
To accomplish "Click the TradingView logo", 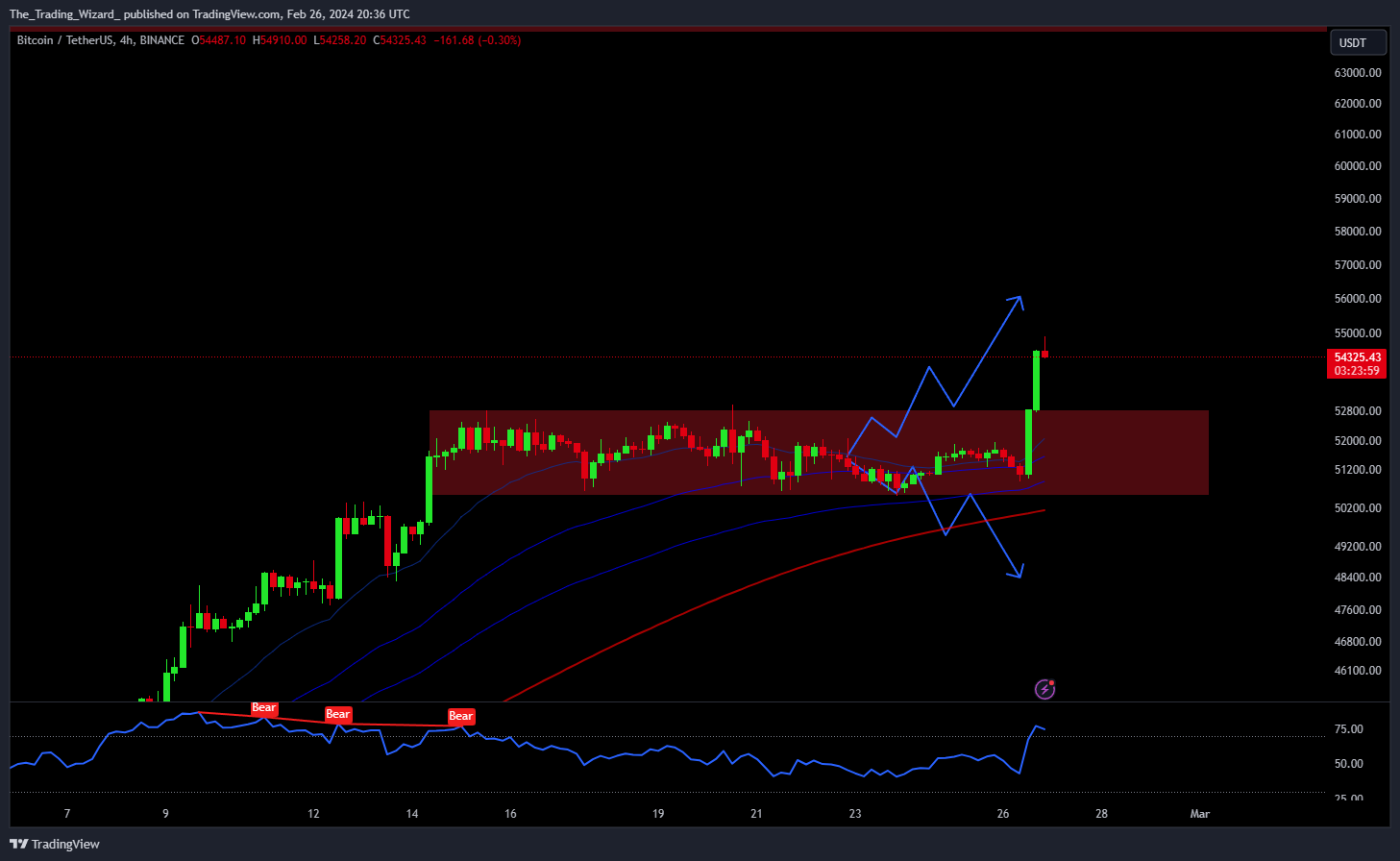I will point(55,844).
